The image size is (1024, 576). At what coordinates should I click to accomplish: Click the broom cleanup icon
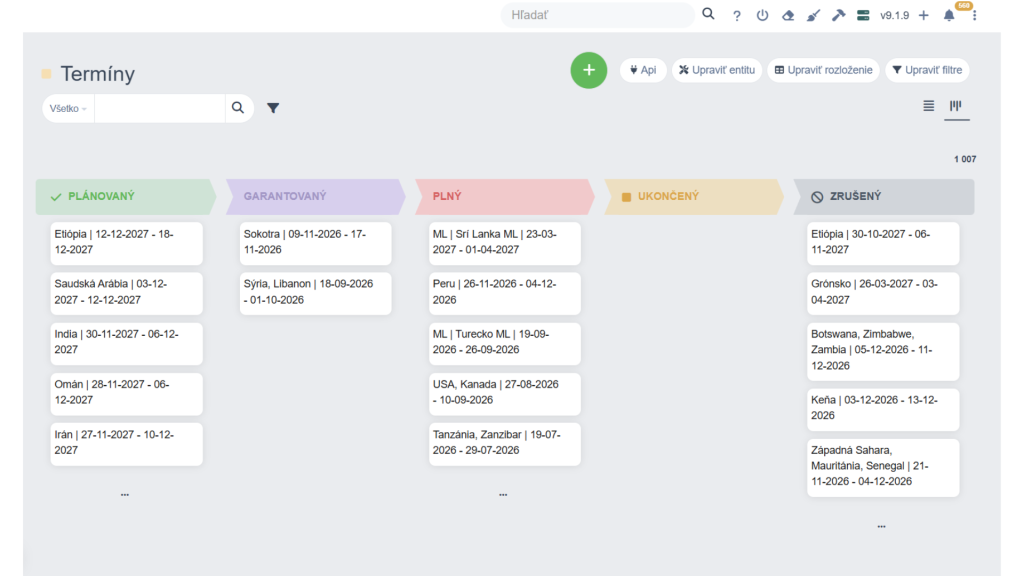point(813,16)
